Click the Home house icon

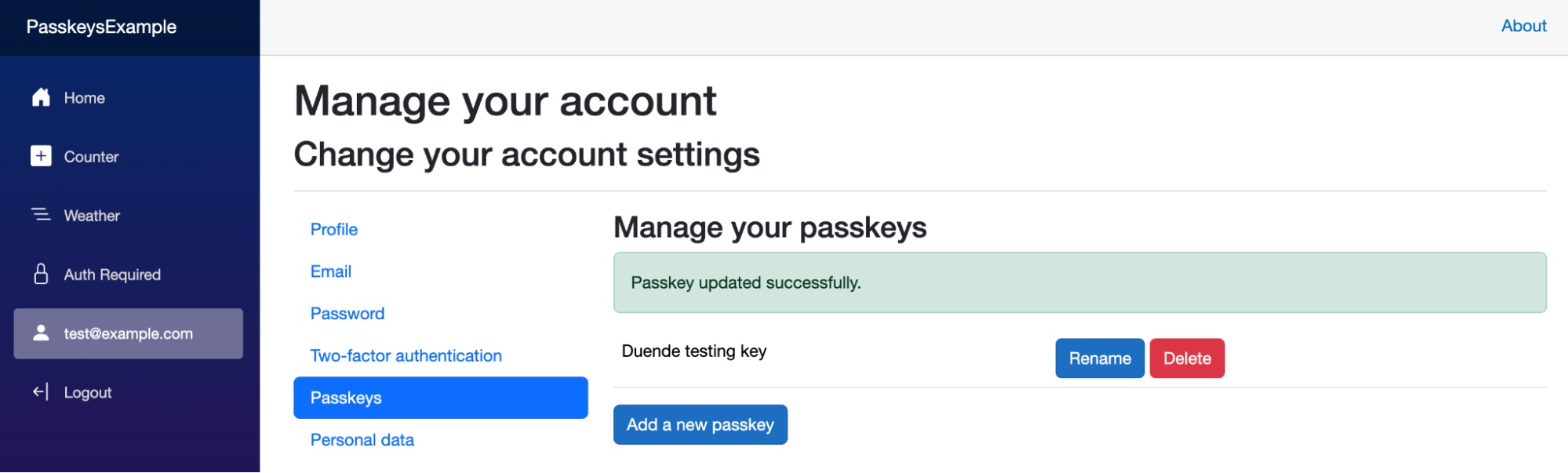click(x=41, y=97)
